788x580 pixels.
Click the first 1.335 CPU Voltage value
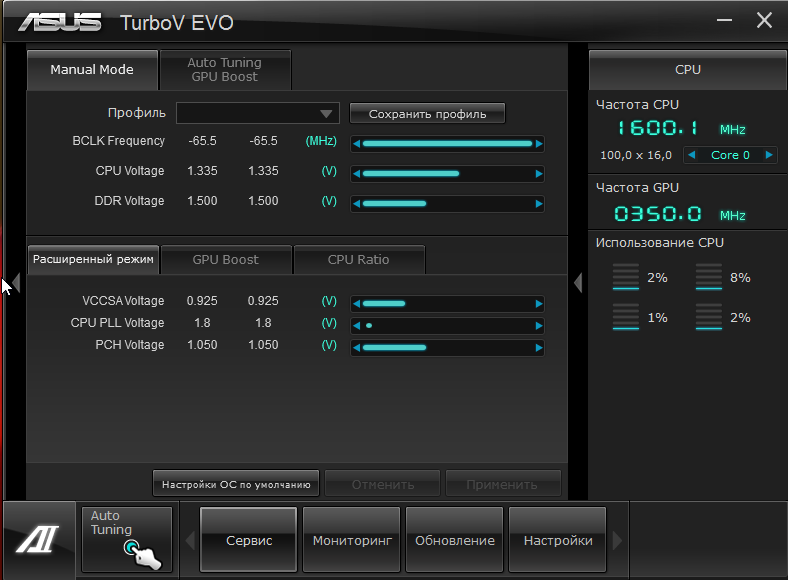pos(202,171)
